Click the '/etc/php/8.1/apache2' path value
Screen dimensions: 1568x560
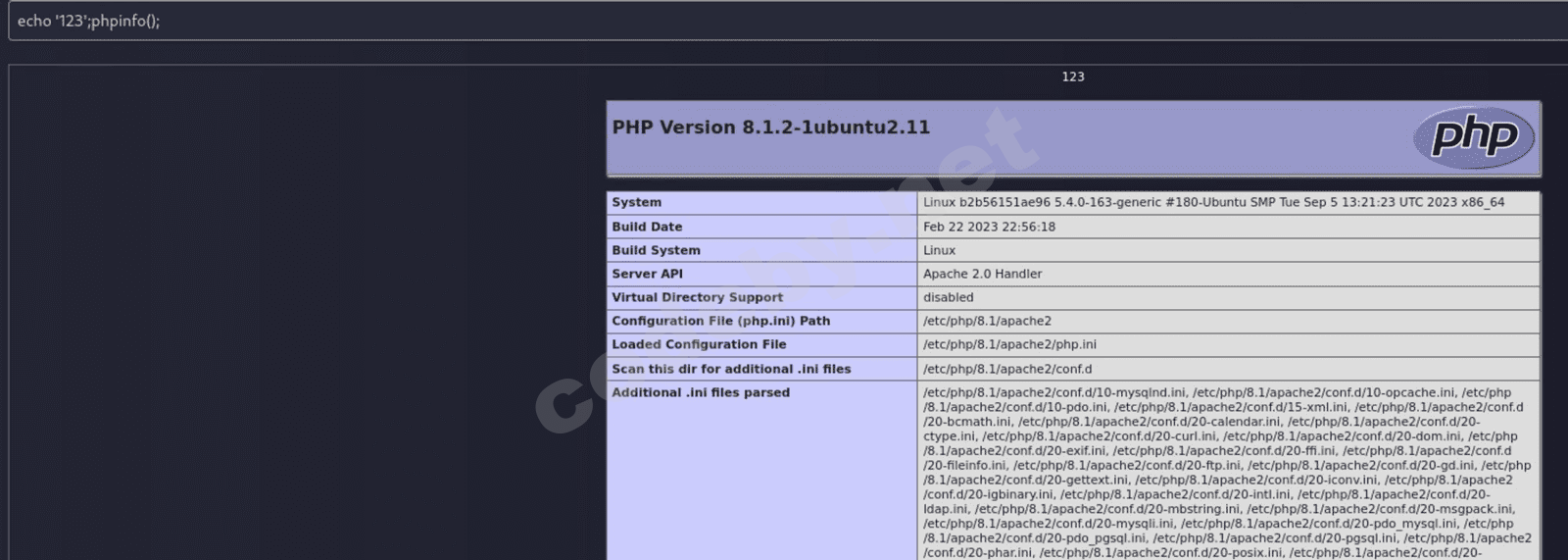pyautogui.click(x=987, y=321)
